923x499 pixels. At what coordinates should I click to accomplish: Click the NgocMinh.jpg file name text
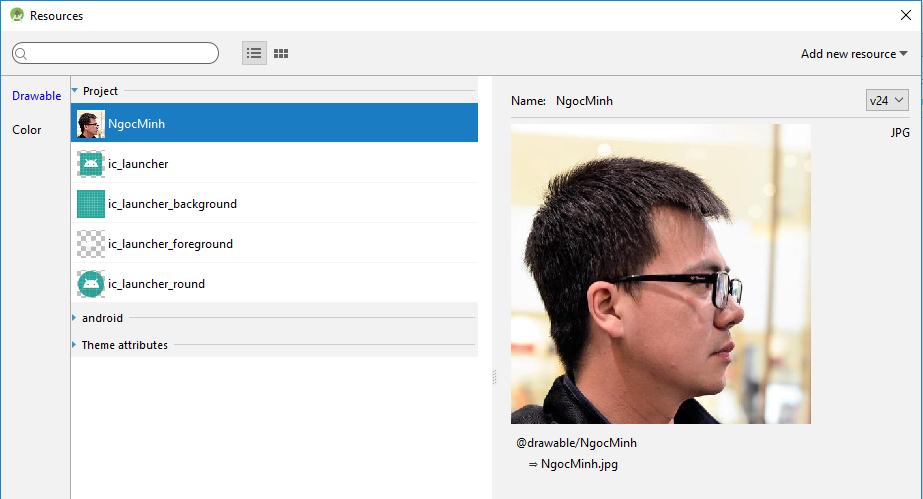(x=579, y=464)
